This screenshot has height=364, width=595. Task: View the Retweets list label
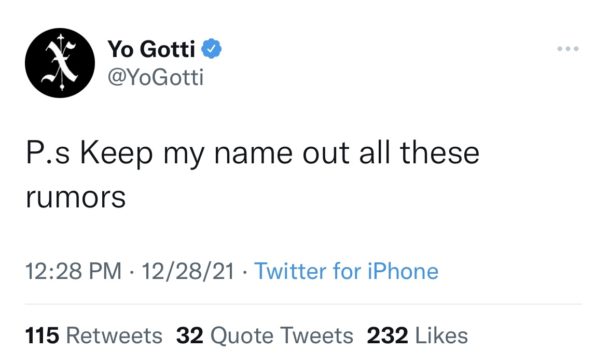pyautogui.click(x=114, y=336)
